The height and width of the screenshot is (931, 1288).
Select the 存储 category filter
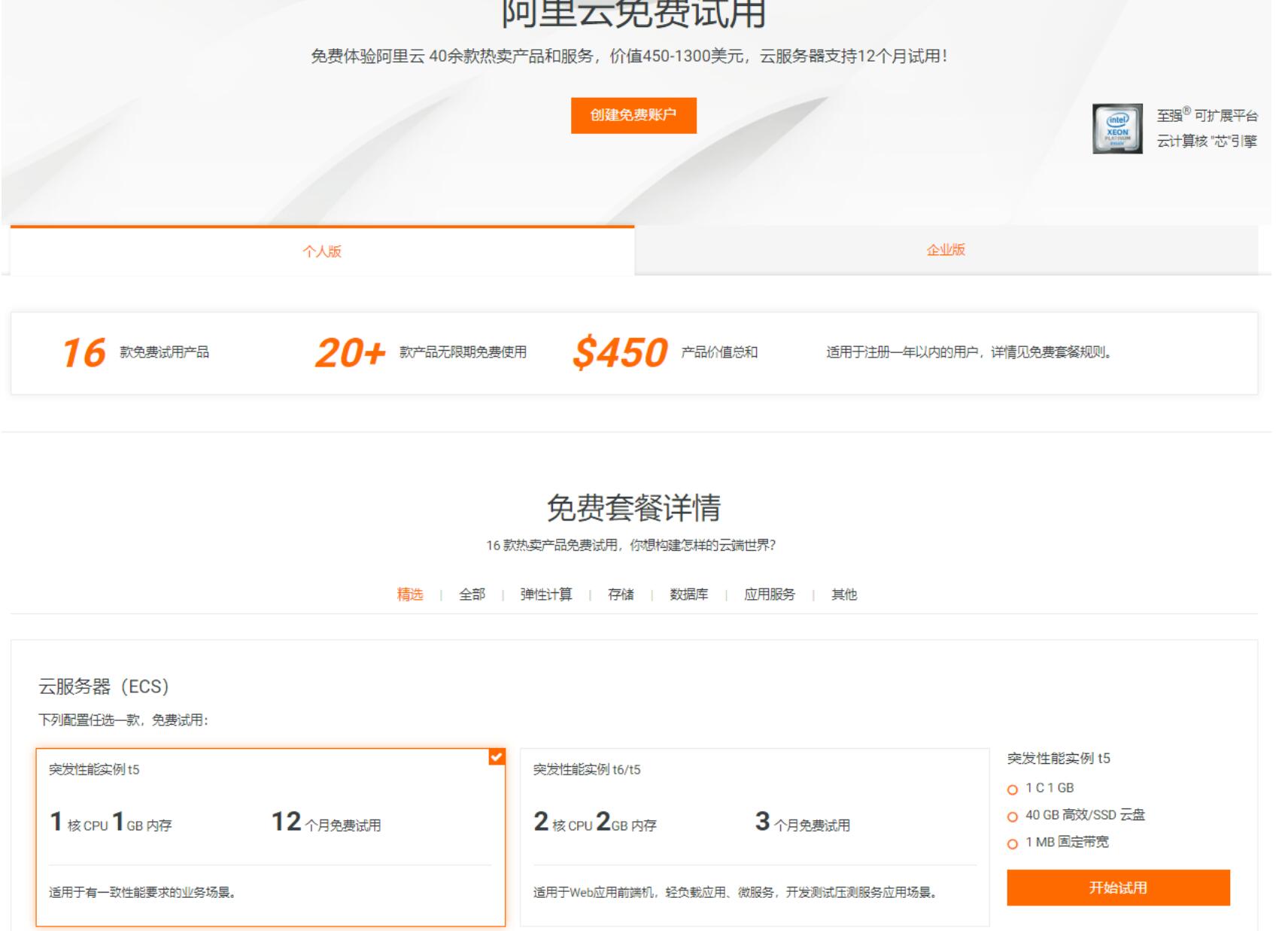621,595
